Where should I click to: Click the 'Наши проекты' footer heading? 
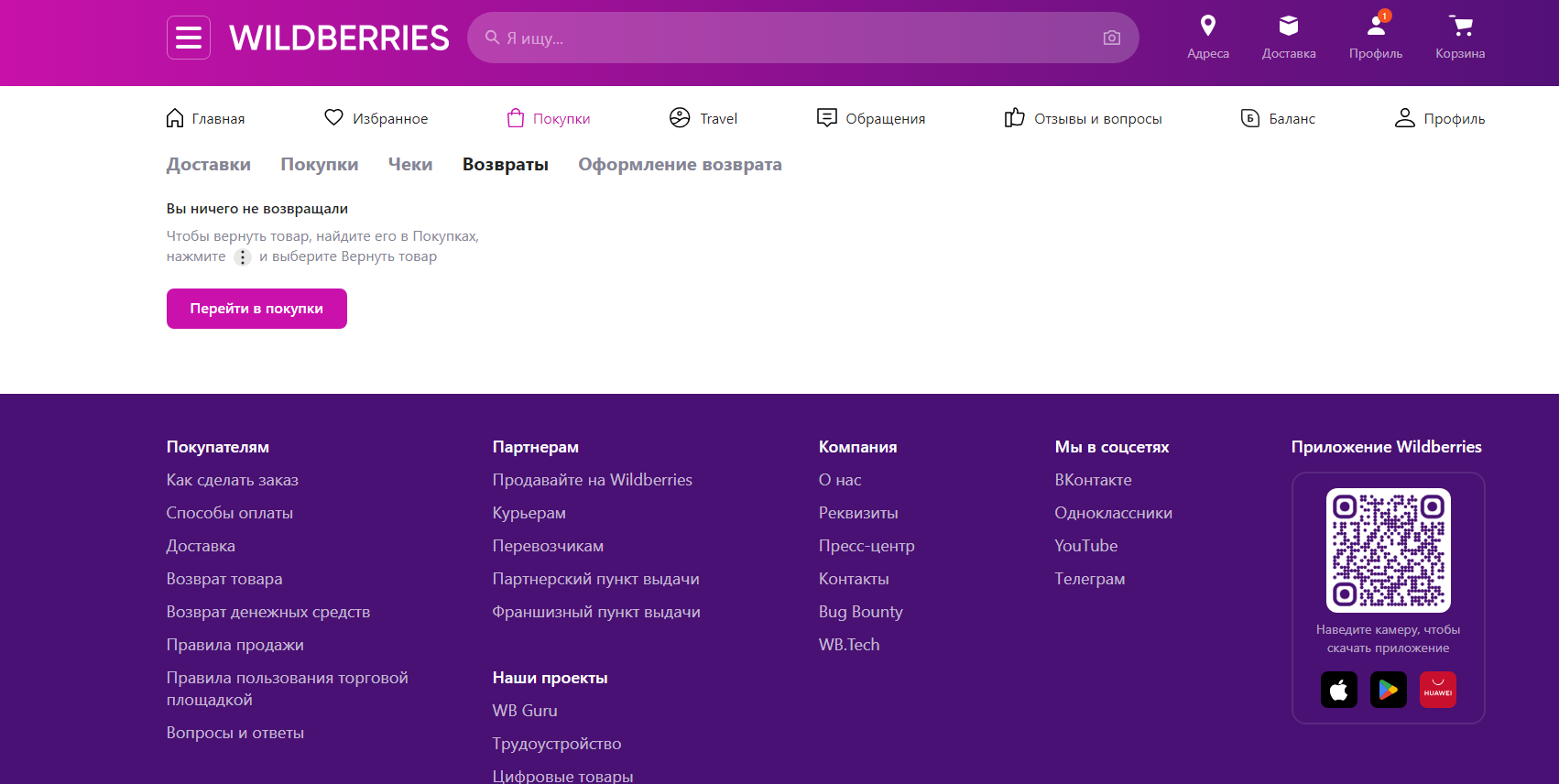coord(551,678)
